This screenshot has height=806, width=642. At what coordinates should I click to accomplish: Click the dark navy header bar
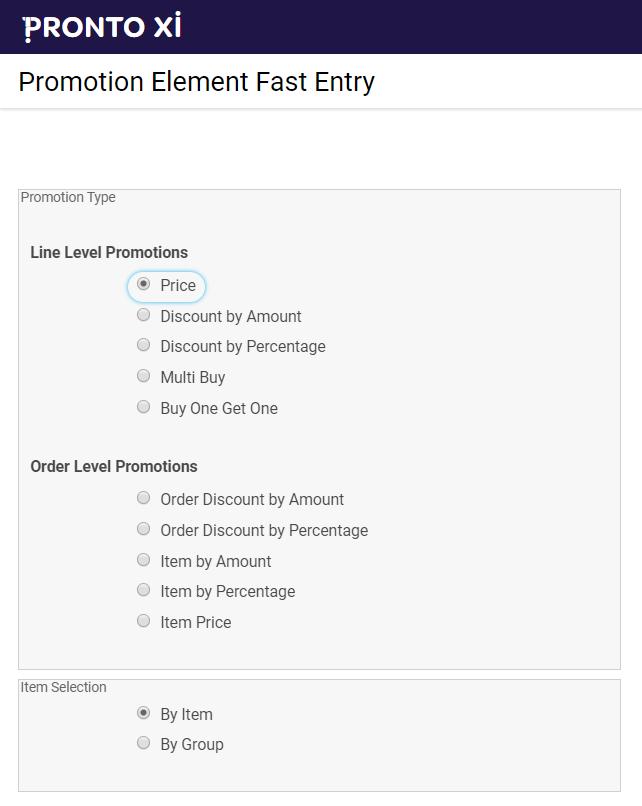(321, 27)
